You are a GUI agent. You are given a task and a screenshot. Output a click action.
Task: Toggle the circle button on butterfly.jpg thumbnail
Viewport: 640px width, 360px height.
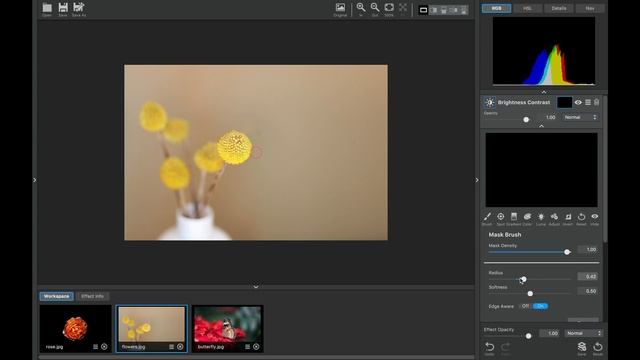(x=256, y=347)
